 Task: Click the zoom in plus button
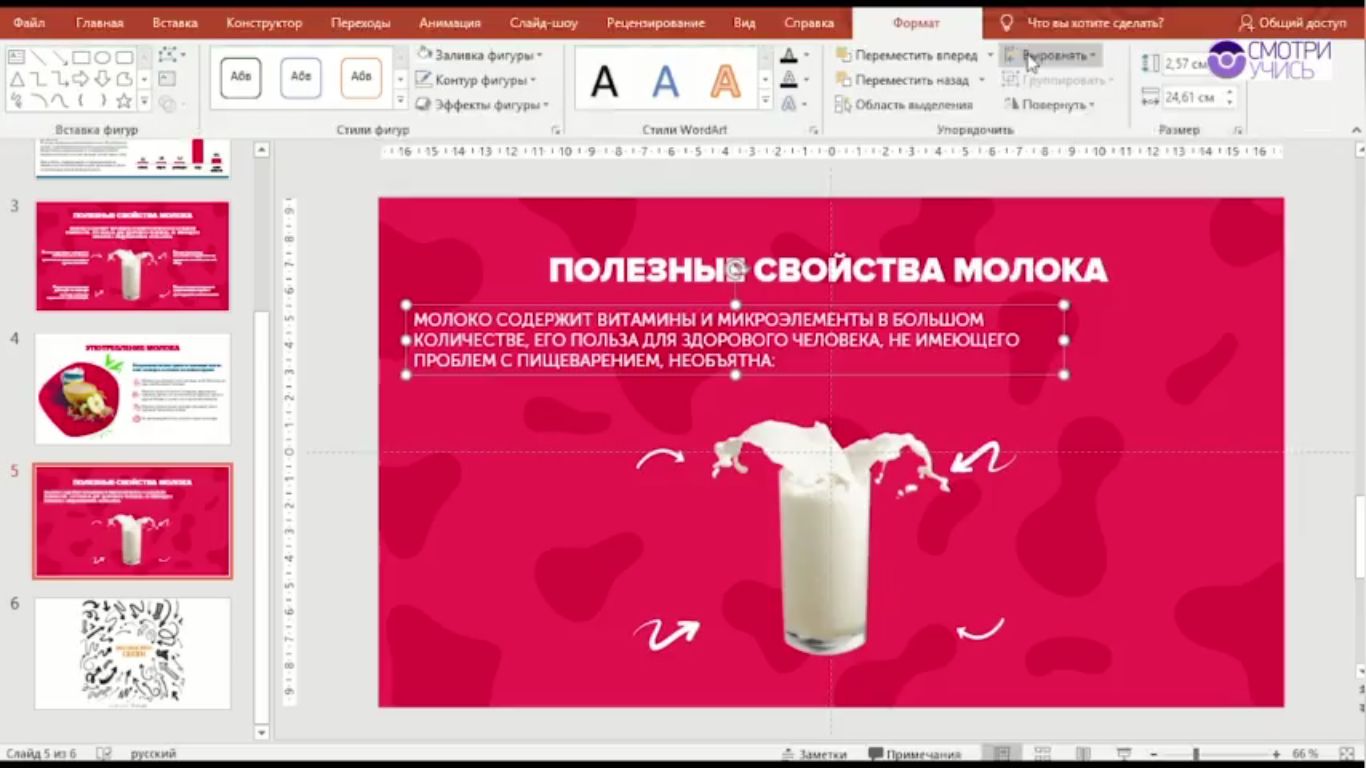pyautogui.click(x=1276, y=754)
